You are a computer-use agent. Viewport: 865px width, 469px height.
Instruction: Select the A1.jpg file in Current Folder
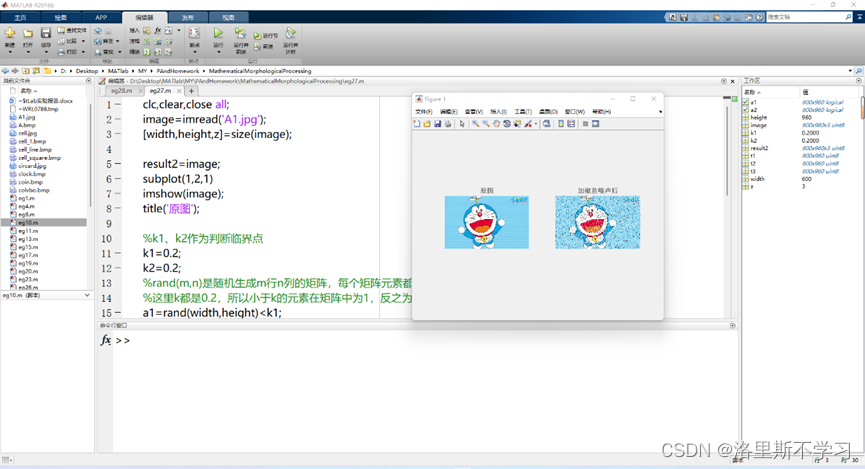(26, 117)
